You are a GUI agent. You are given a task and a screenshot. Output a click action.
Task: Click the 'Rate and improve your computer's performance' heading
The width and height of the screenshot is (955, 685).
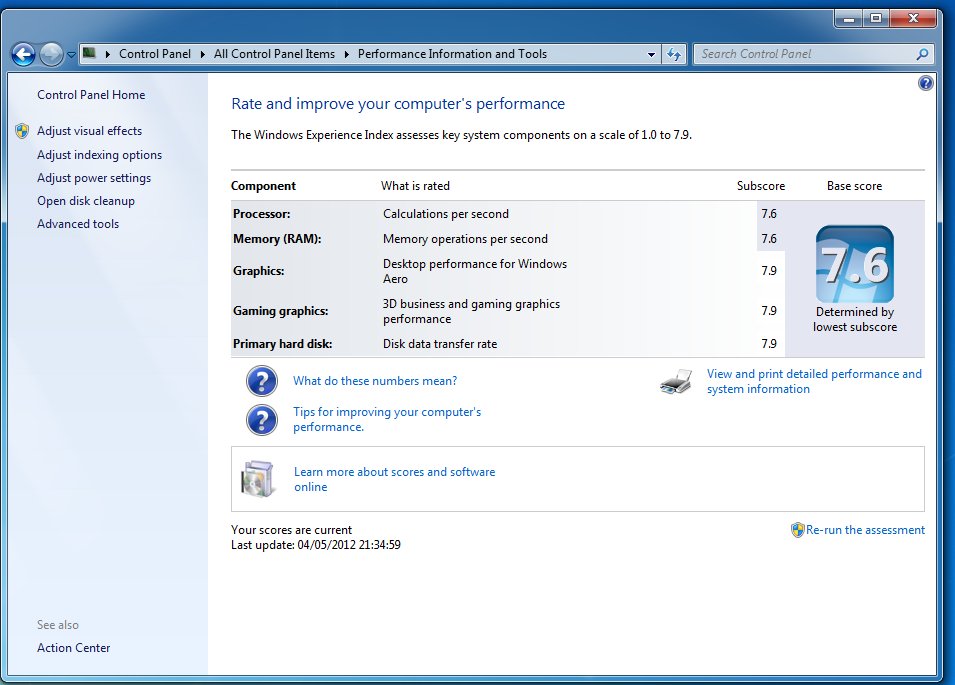tap(398, 104)
